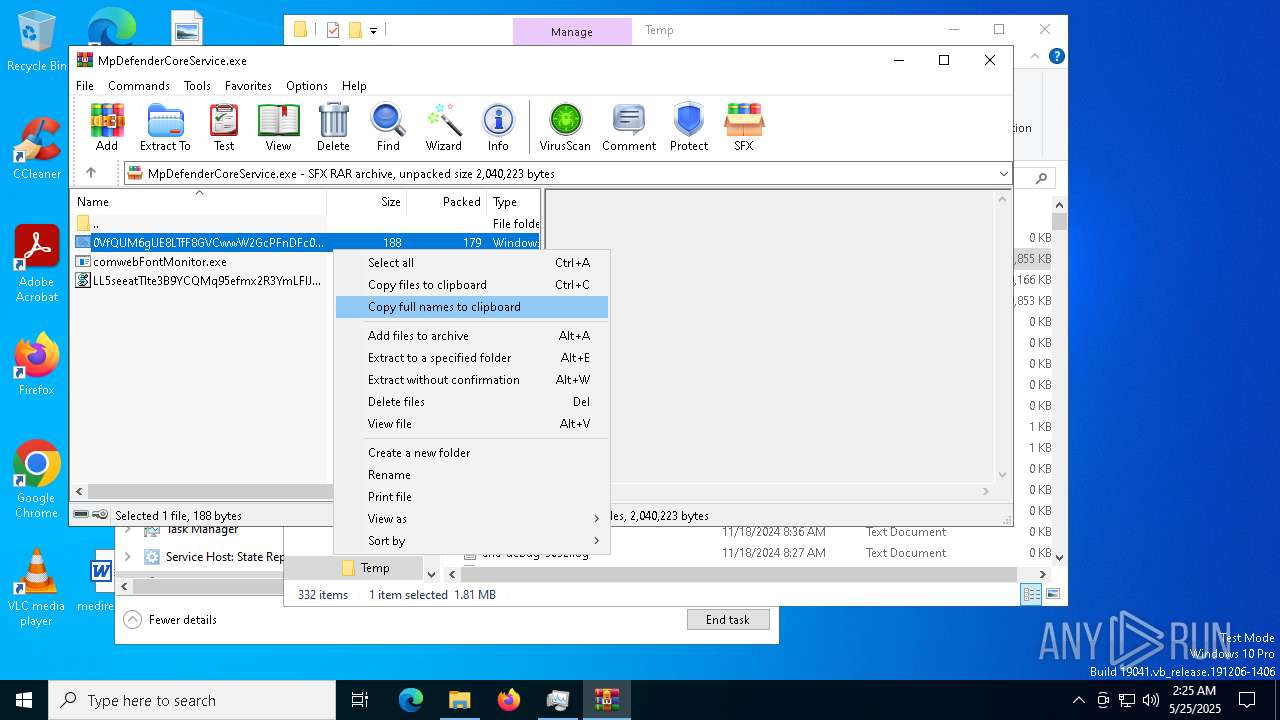Click Microsoft Edge in the taskbar

pyautogui.click(x=411, y=700)
